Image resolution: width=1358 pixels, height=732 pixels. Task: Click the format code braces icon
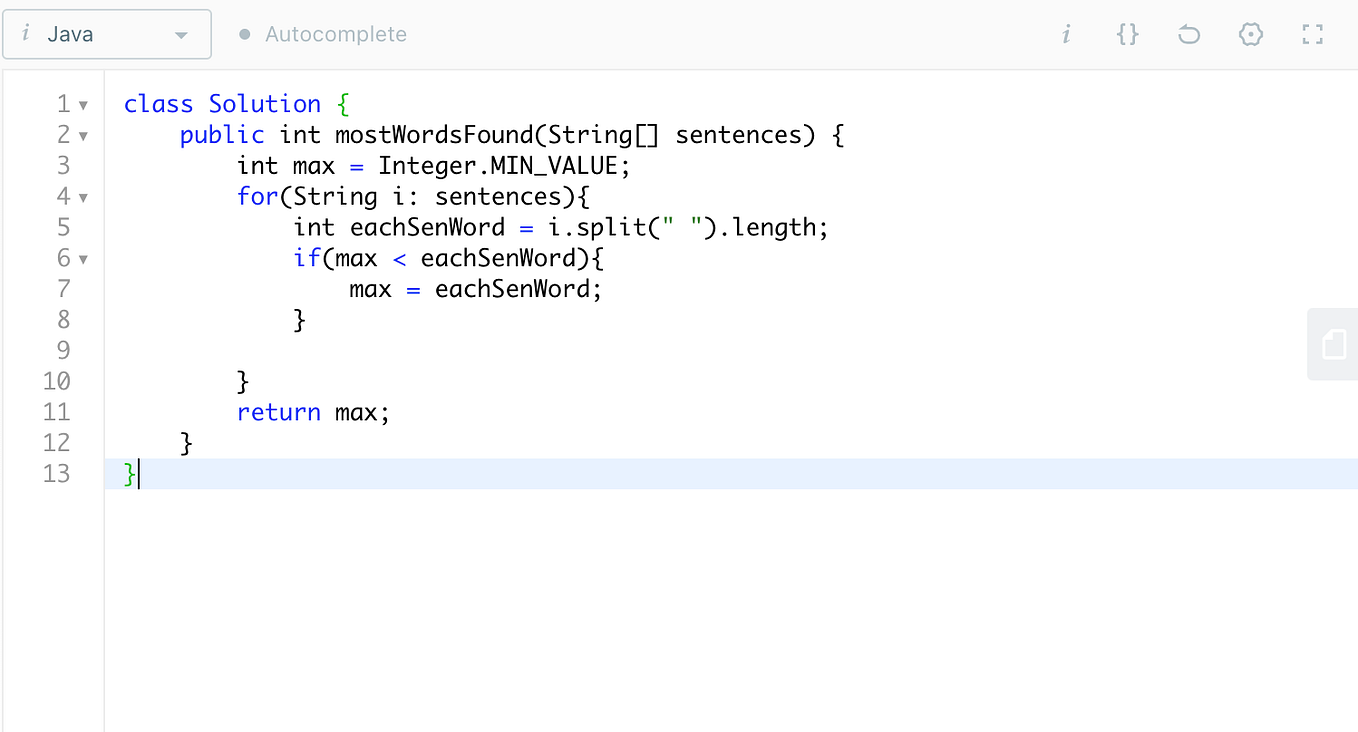(1127, 35)
